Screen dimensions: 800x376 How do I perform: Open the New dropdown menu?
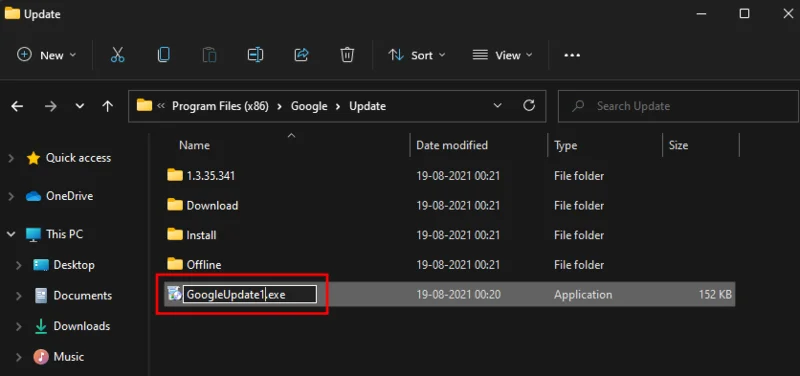pos(46,55)
